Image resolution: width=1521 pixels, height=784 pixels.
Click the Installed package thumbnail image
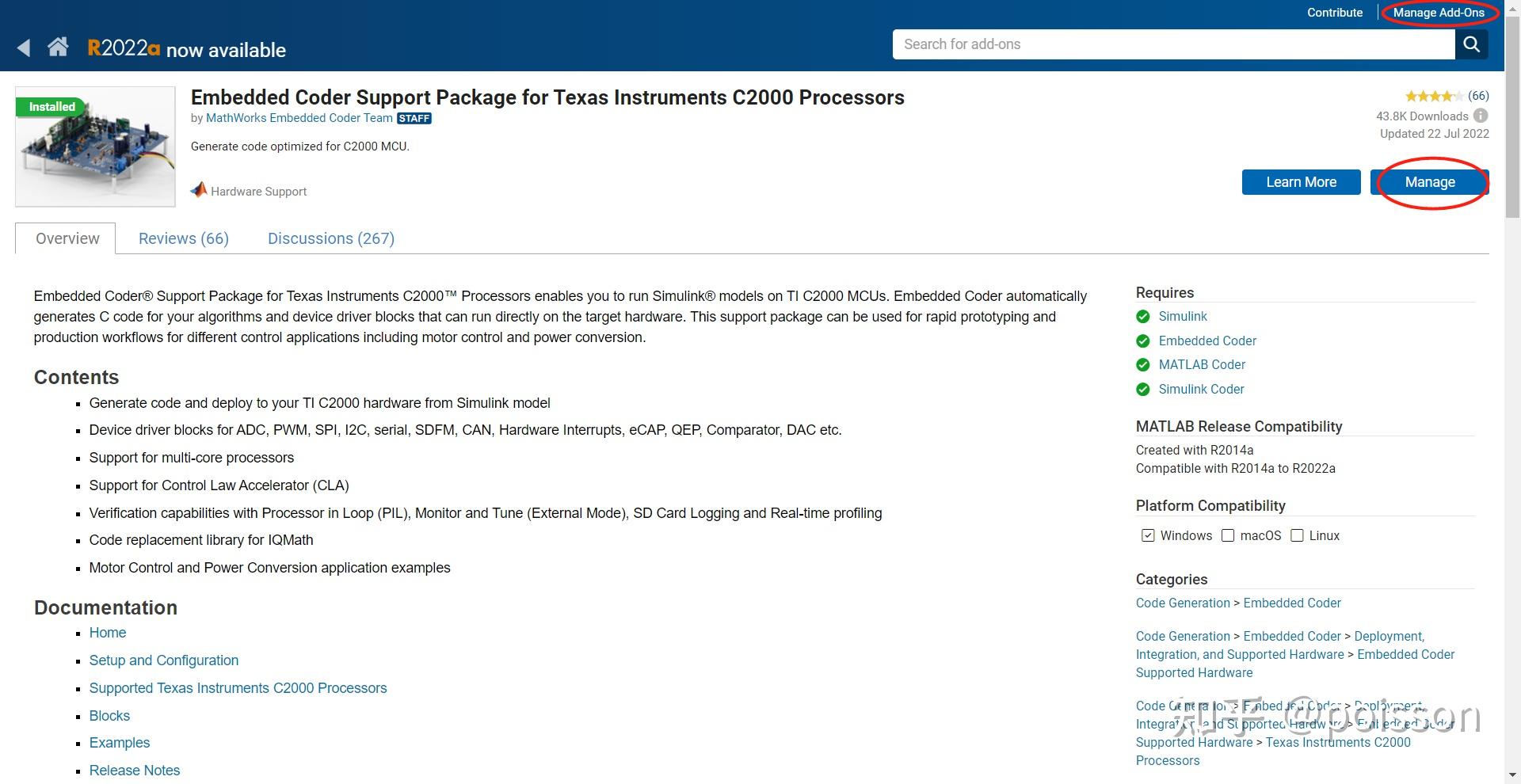(95, 147)
